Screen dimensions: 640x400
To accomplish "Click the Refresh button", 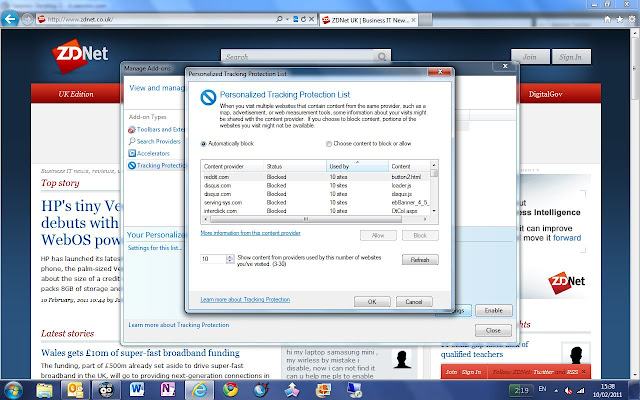I will coord(420,260).
